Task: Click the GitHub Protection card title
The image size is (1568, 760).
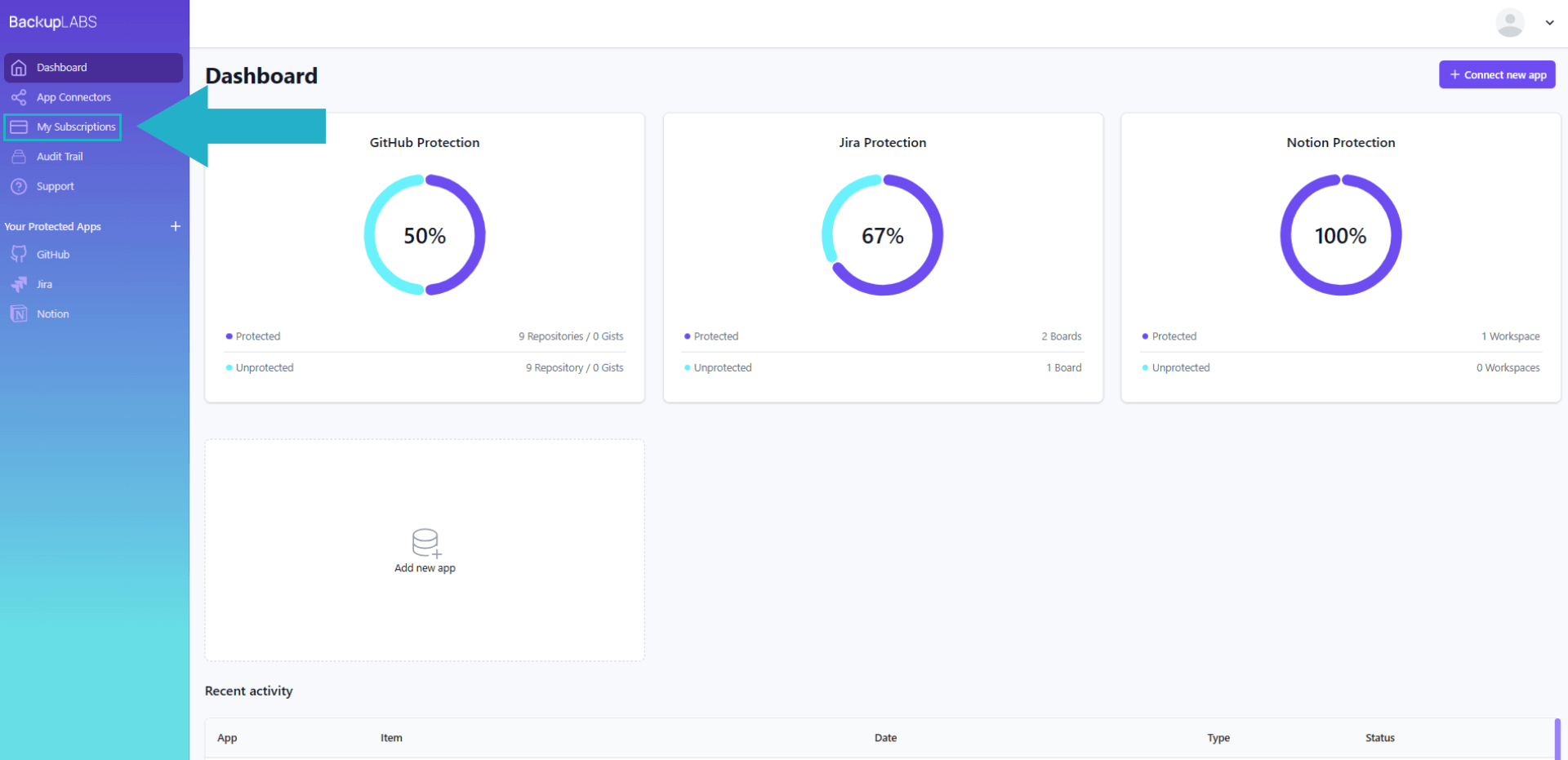Action: pyautogui.click(x=425, y=142)
